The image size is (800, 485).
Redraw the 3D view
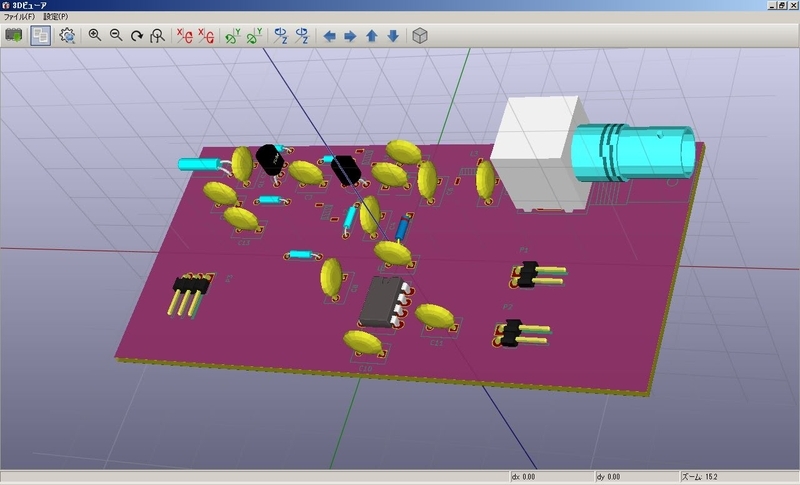click(137, 36)
